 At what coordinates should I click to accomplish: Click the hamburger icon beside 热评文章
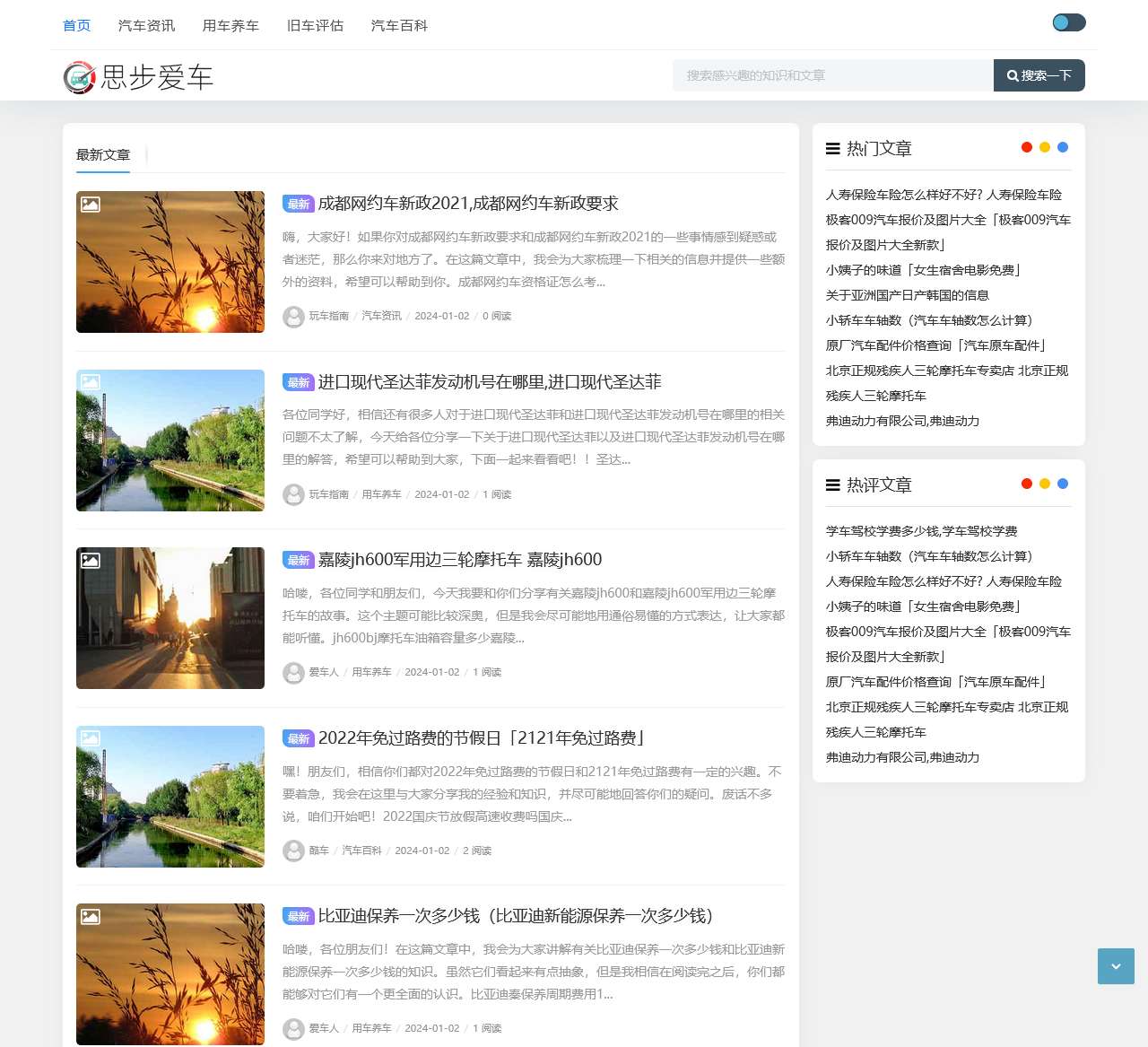tap(832, 484)
